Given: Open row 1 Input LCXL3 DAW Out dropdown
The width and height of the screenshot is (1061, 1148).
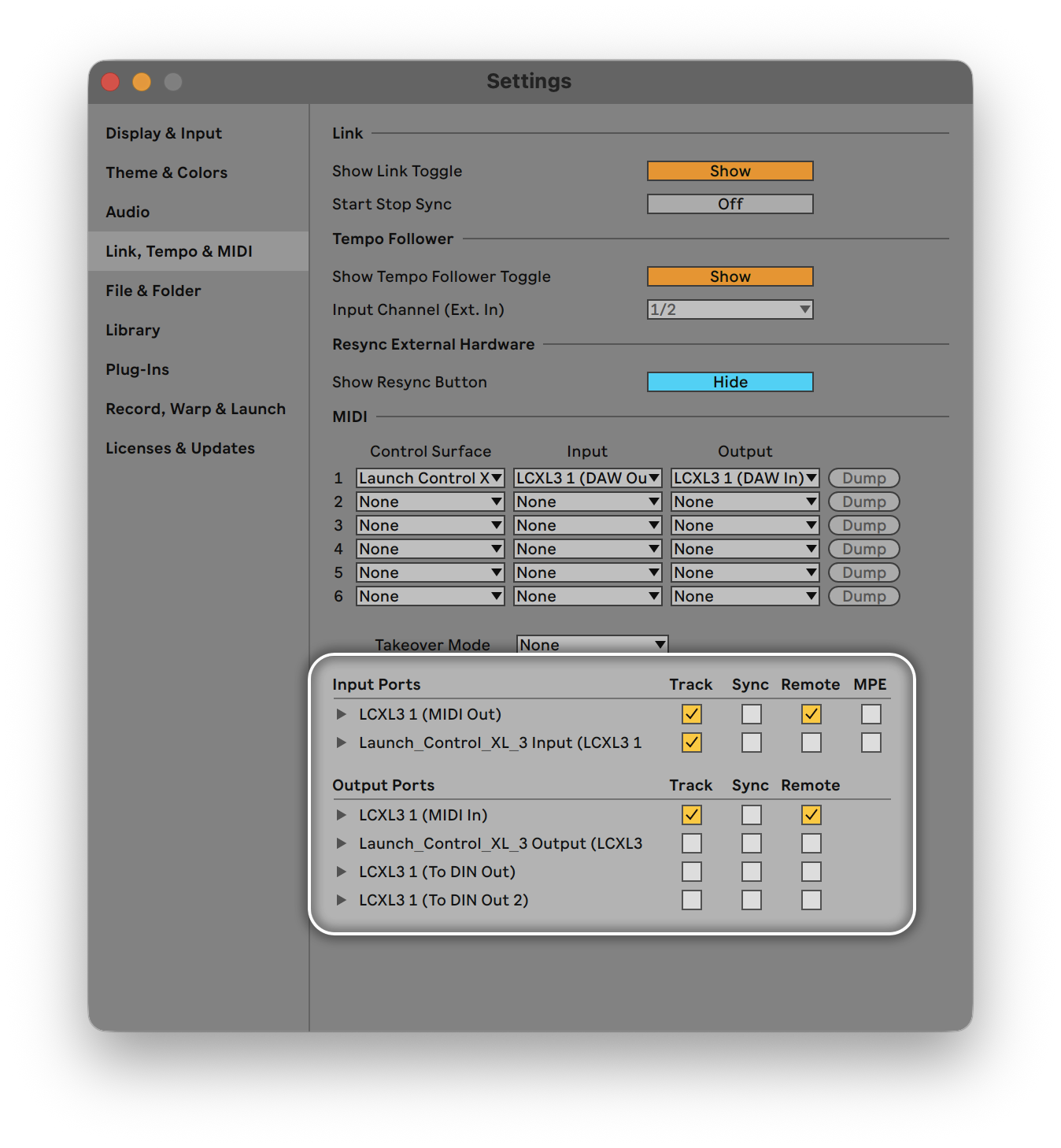Looking at the screenshot, I should point(588,478).
